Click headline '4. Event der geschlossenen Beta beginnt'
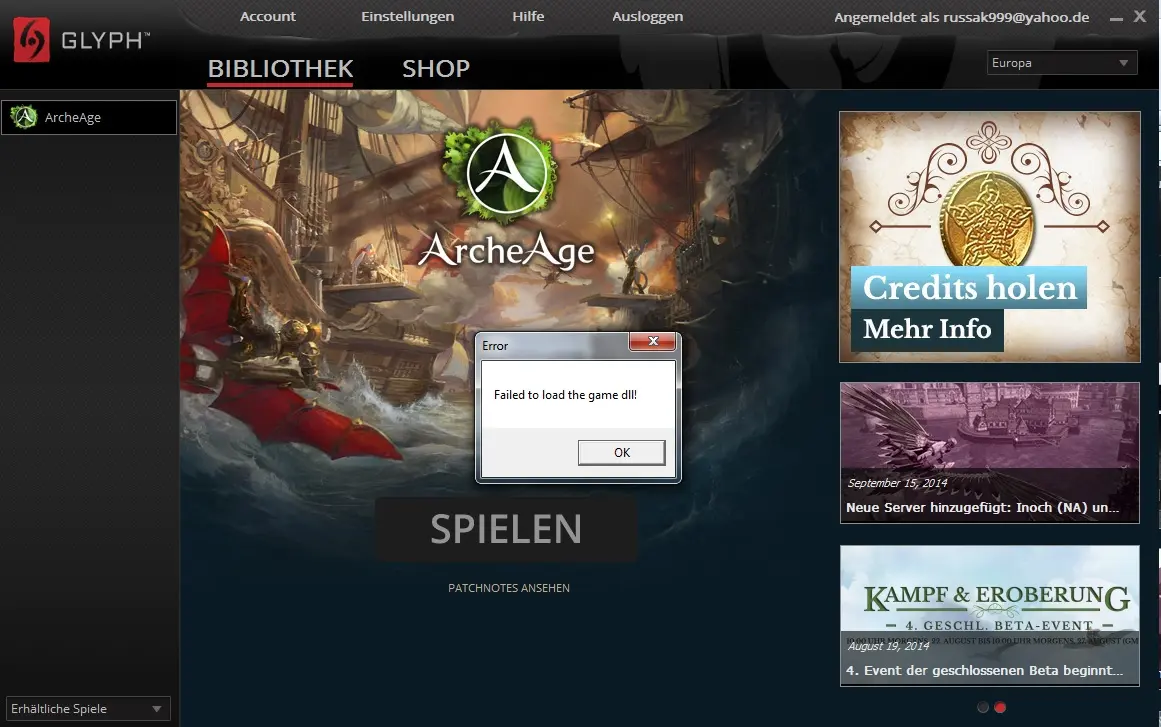This screenshot has height=727, width=1161. tap(984, 671)
